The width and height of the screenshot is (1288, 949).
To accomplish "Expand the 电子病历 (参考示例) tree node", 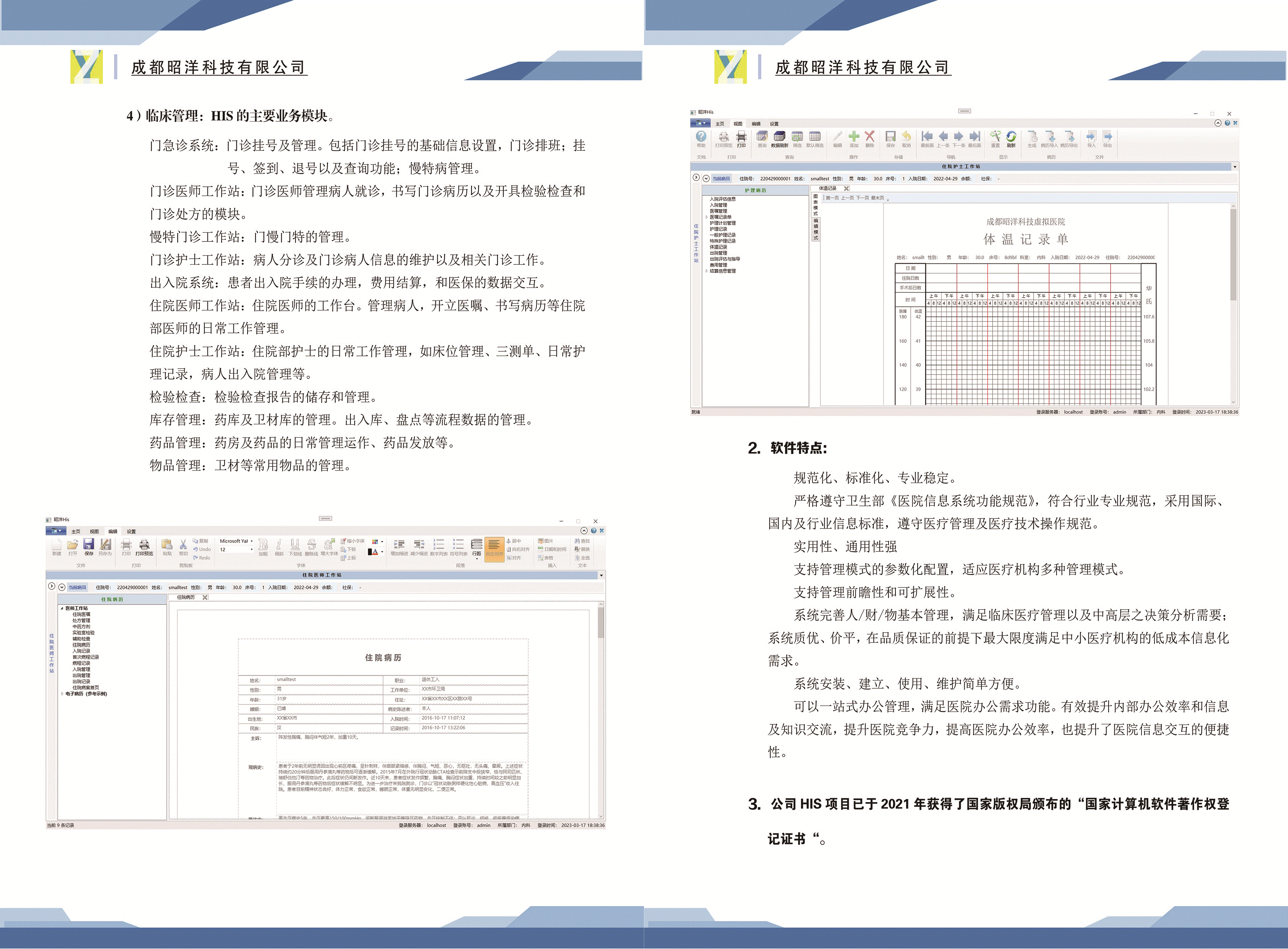I will coord(62,693).
